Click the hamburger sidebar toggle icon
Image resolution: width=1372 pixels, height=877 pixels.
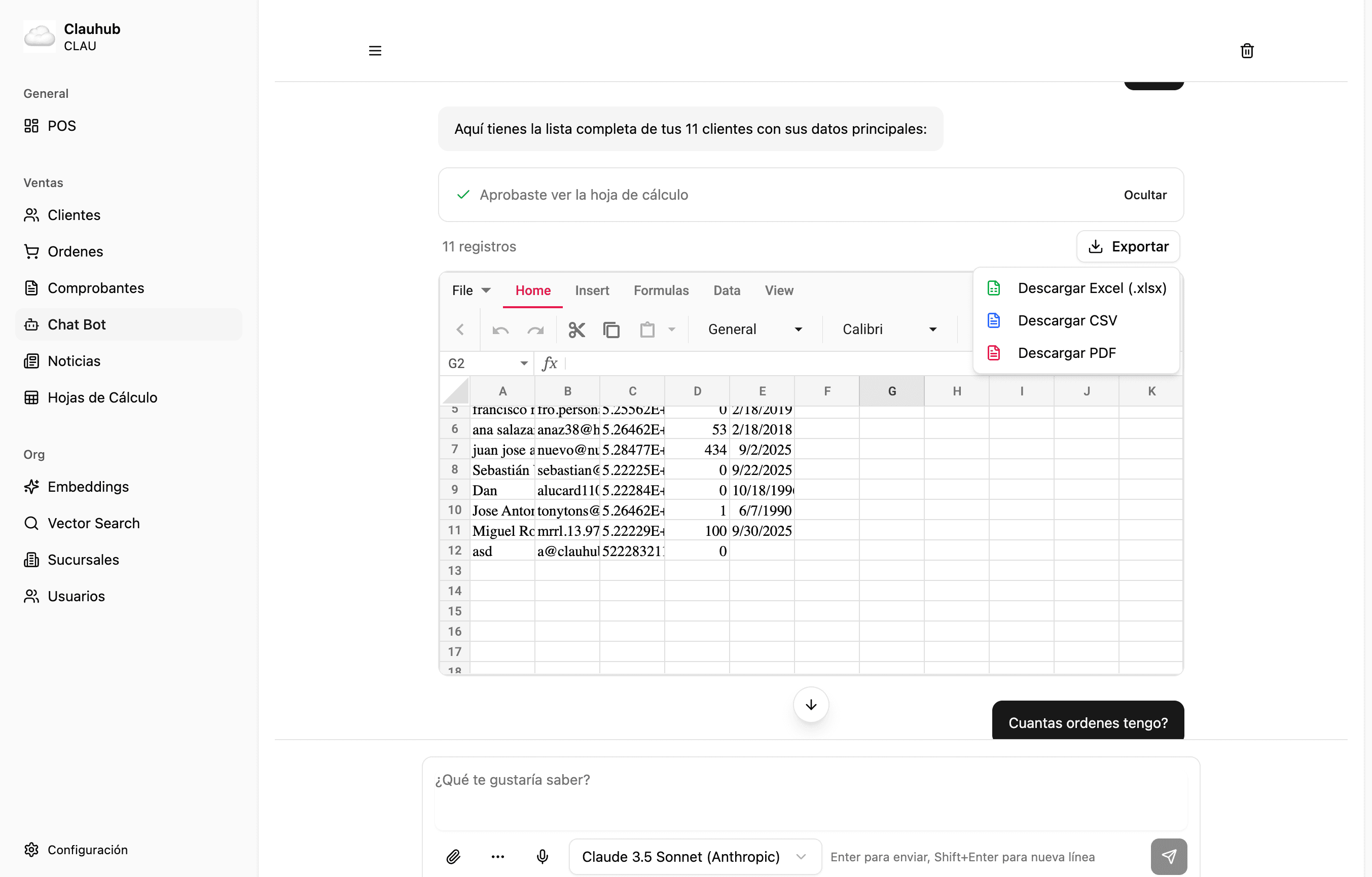click(375, 51)
